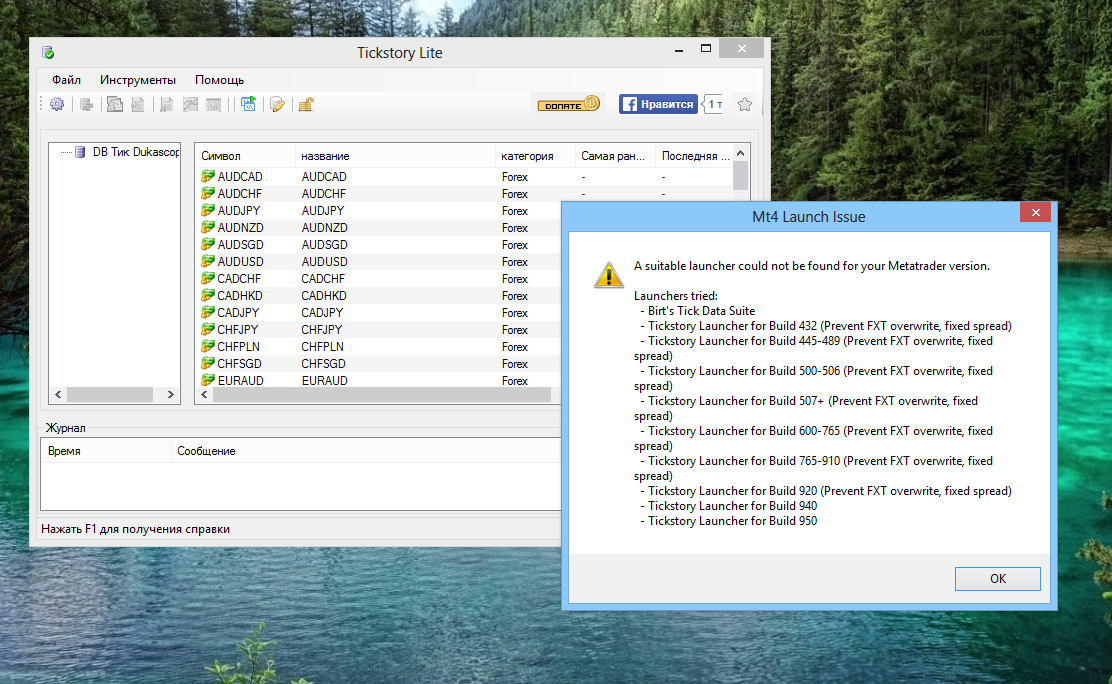Click the greyed bar chart toolbar icon
Screen dimensions: 1112x684
(167, 105)
